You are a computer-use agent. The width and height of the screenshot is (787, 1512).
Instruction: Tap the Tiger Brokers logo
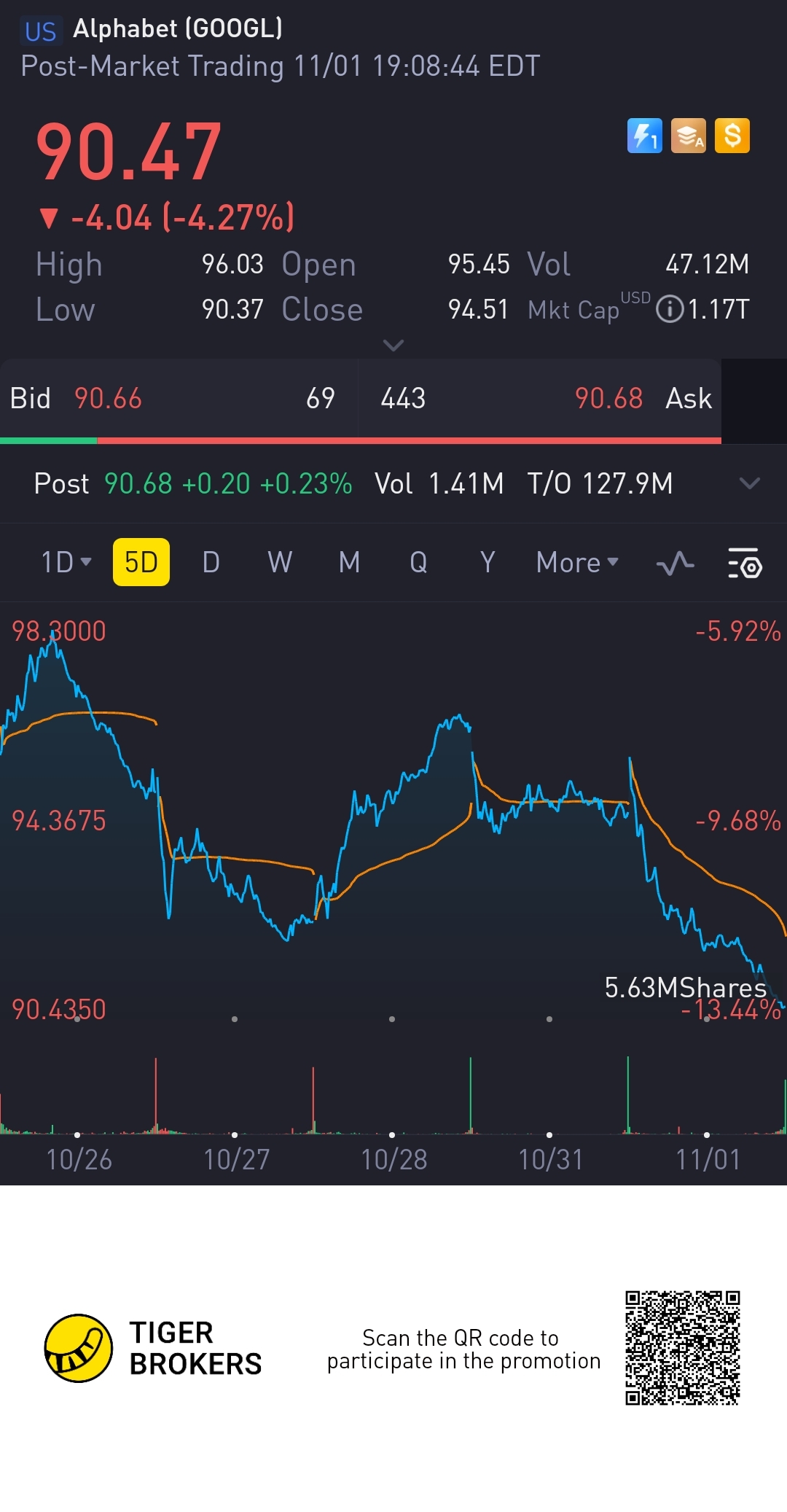pyautogui.click(x=153, y=1349)
